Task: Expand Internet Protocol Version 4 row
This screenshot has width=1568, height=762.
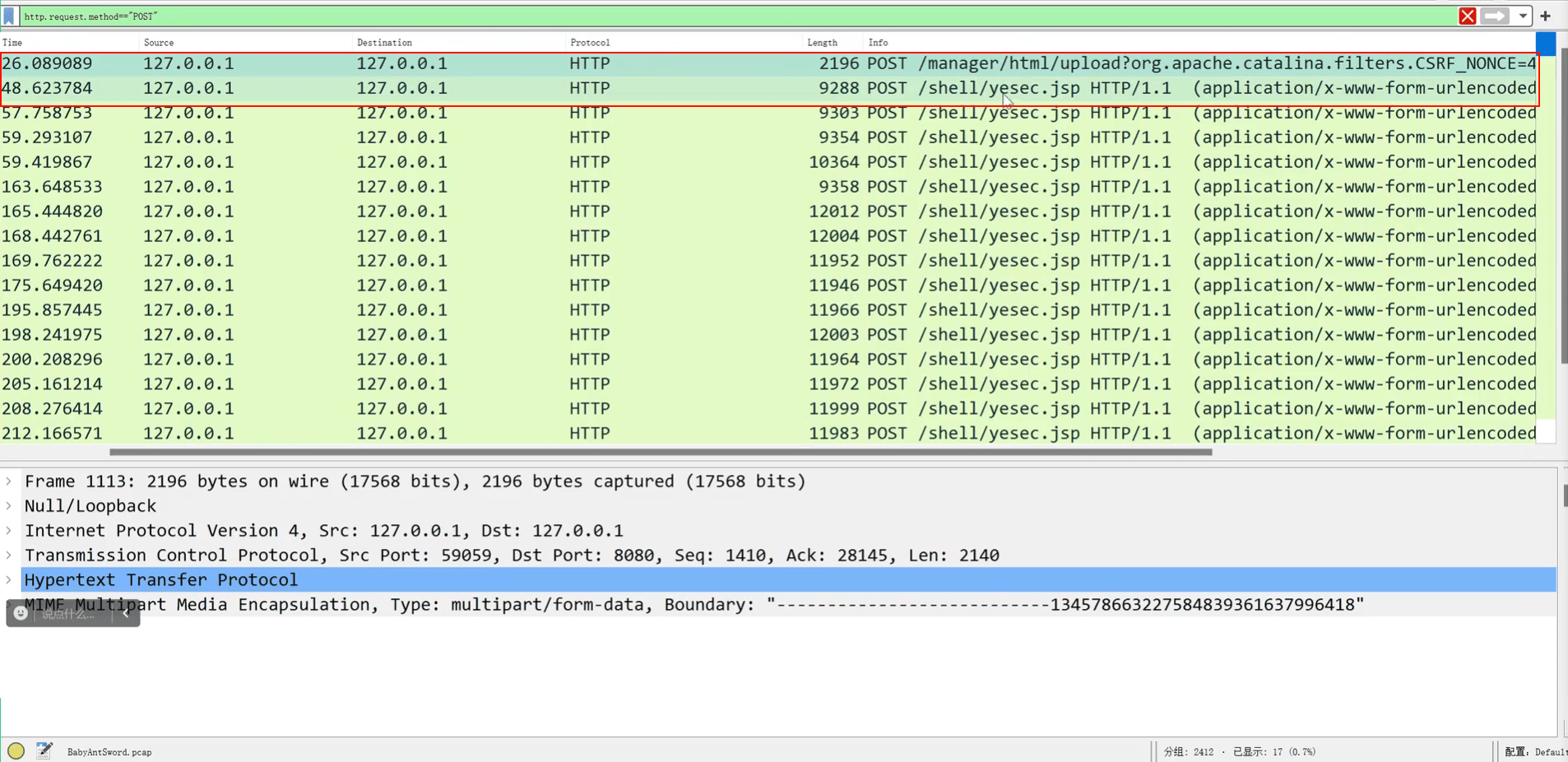Action: (9, 531)
